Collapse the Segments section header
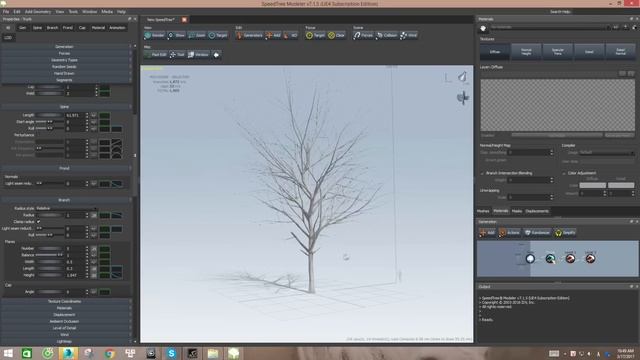 [x=64, y=80]
